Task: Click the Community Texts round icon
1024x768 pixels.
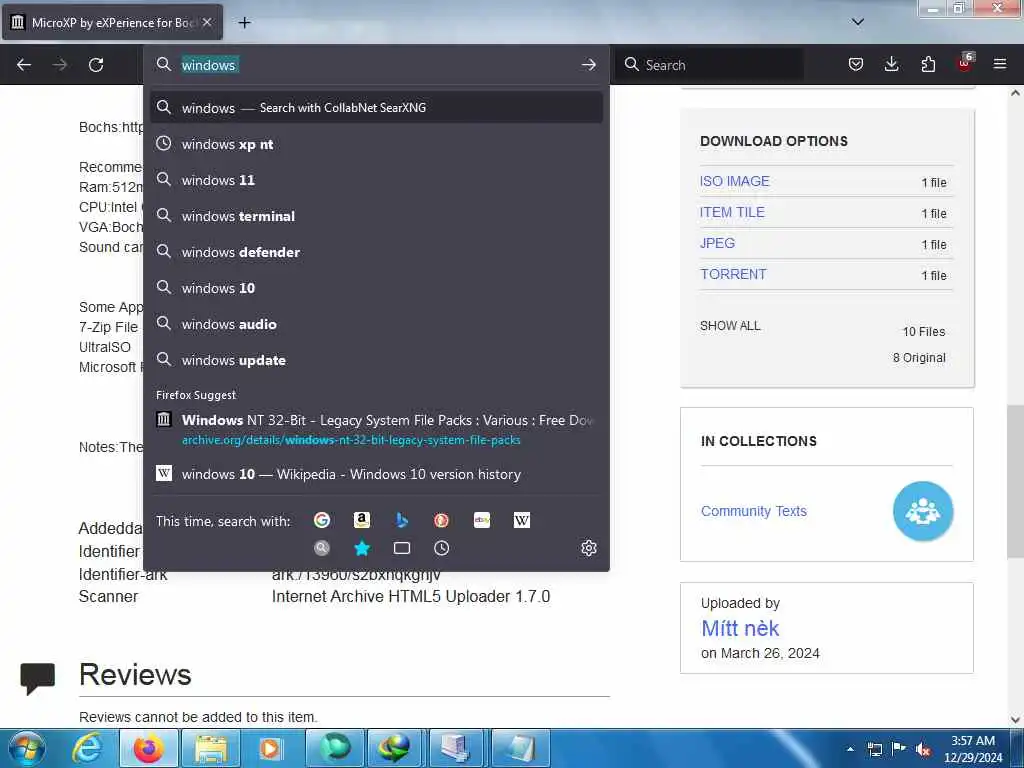Action: point(923,511)
